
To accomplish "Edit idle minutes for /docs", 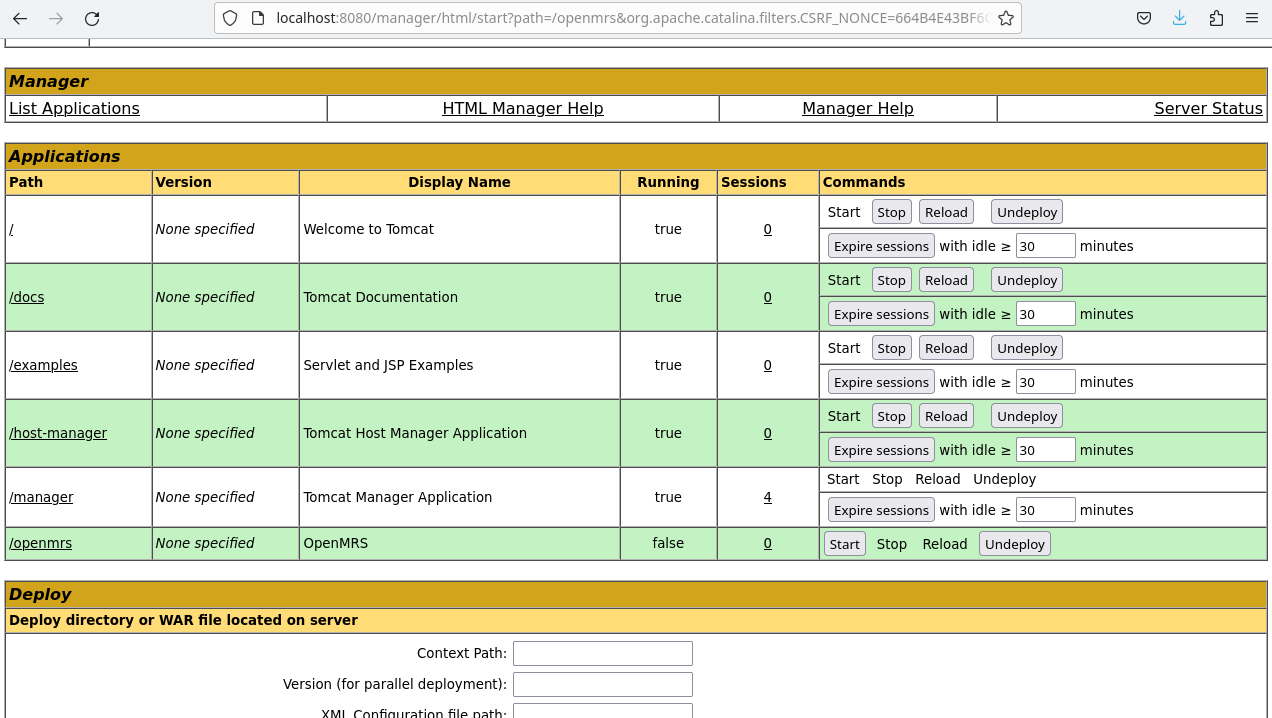I will [x=1045, y=314].
